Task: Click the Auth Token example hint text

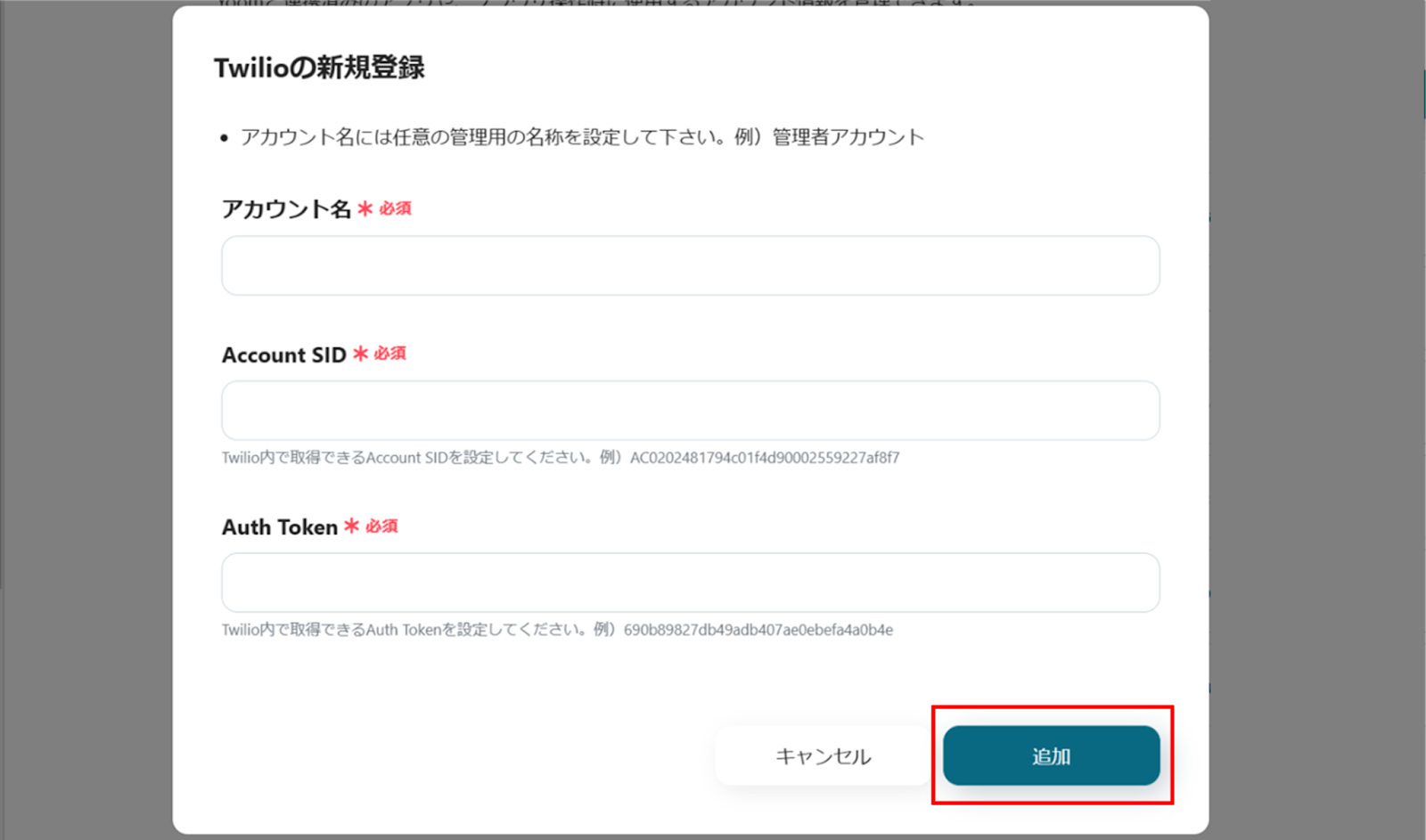Action: pyautogui.click(x=557, y=630)
